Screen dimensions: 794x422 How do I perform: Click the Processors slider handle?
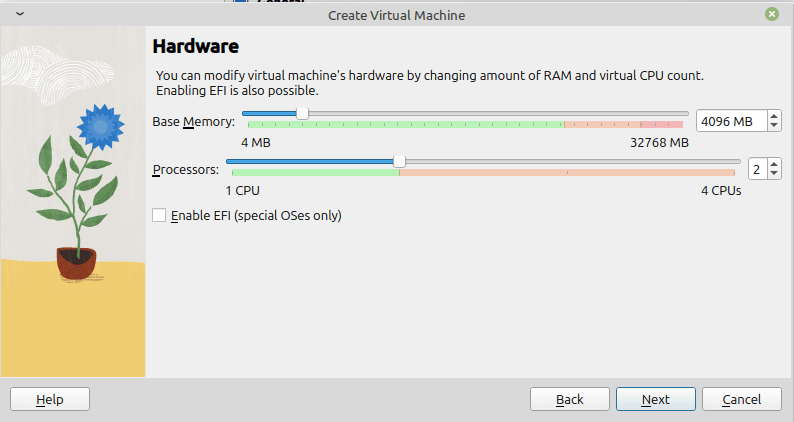tap(400, 162)
